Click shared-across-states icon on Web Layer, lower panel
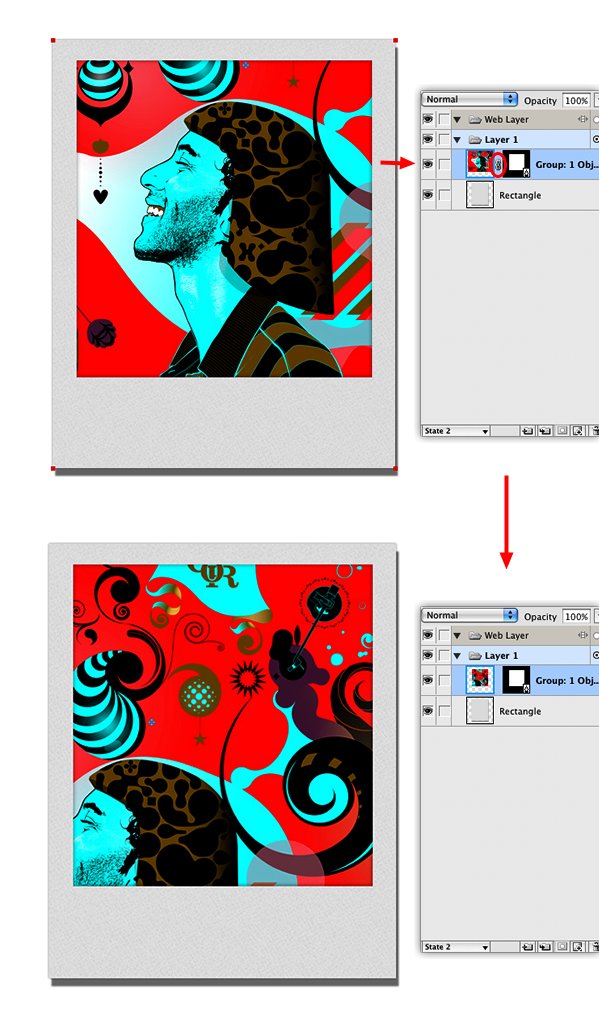This screenshot has height=1036, width=599. [582, 636]
